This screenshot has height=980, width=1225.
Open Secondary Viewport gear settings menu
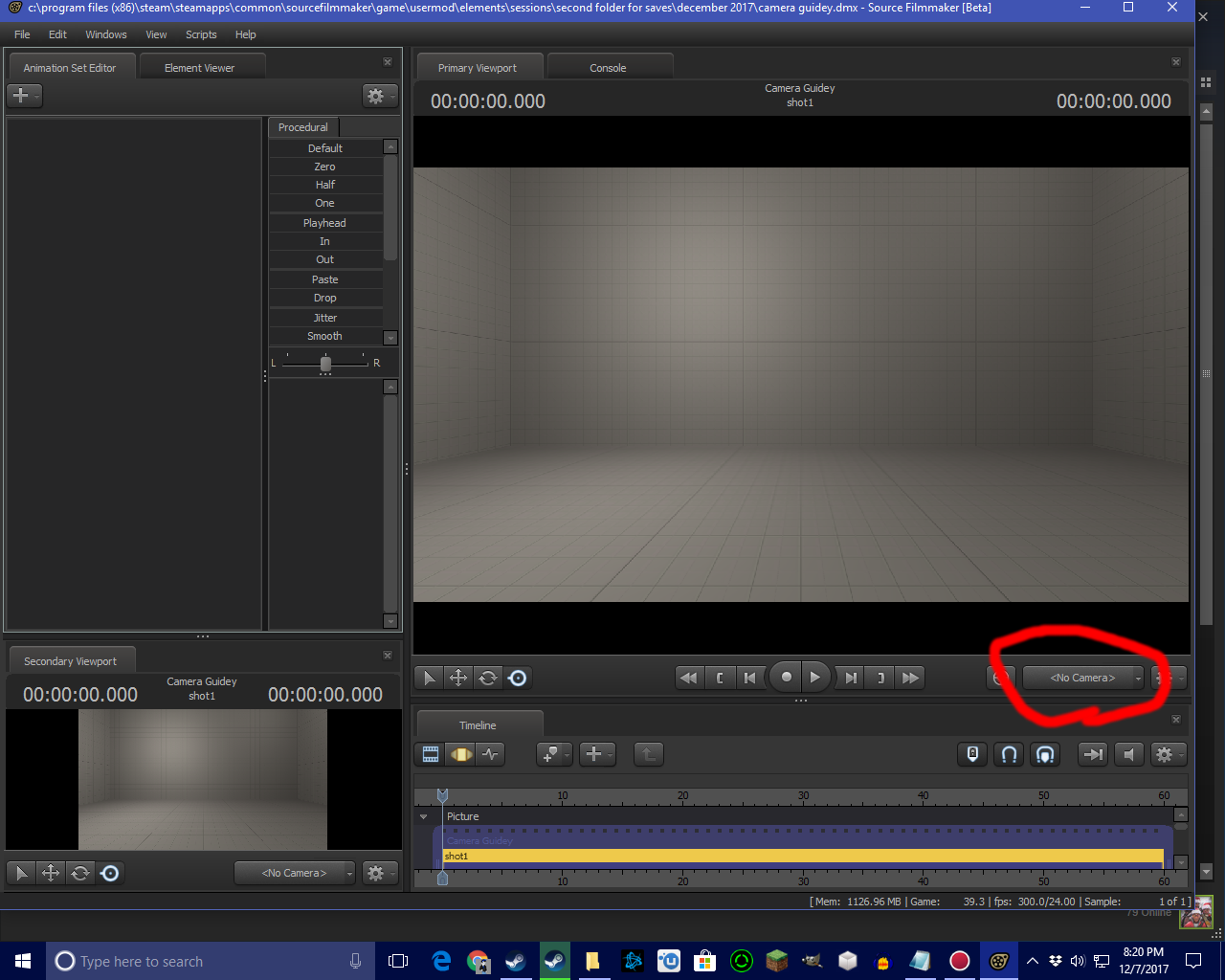[379, 873]
